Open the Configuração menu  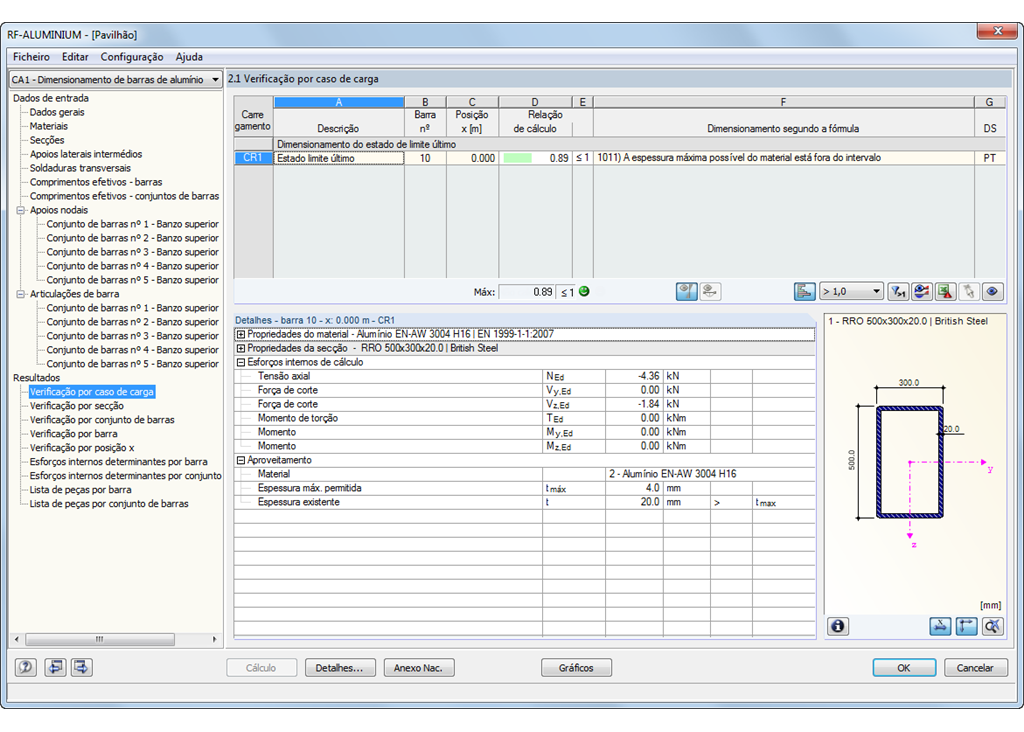(x=132, y=57)
